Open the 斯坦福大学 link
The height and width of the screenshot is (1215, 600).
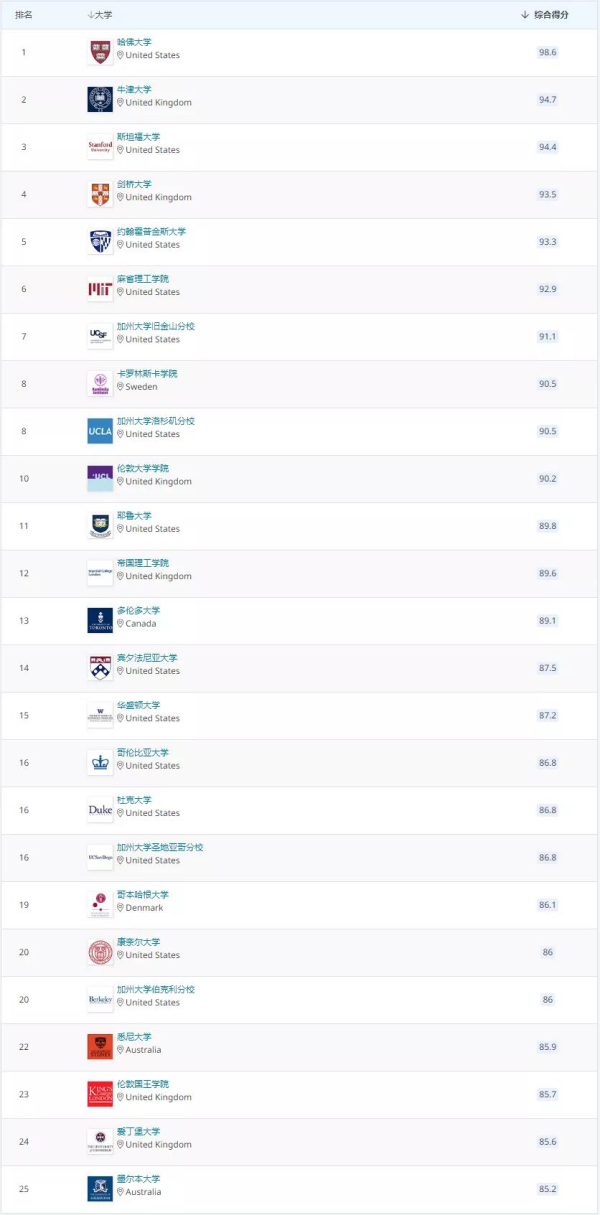[138, 137]
